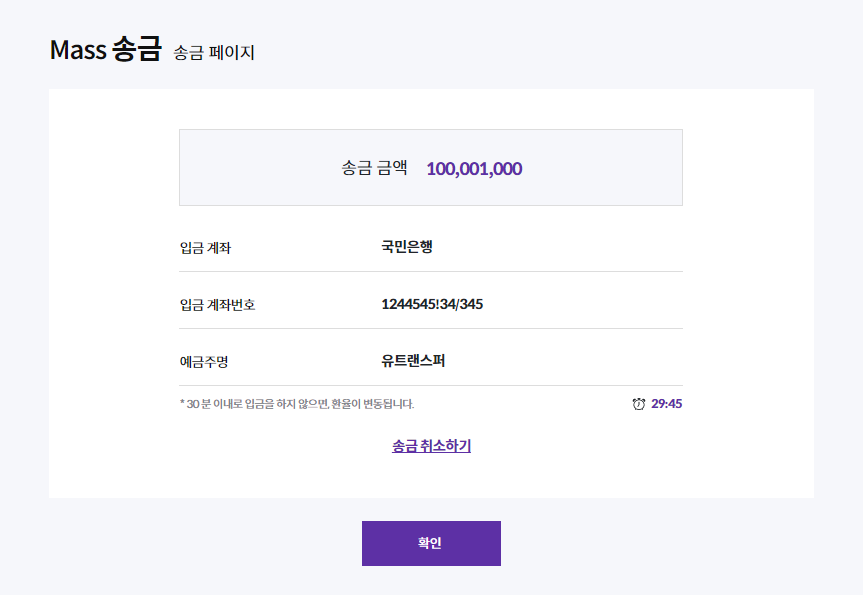Click the gray remittance amount box
The image size is (863, 595).
click(431, 168)
